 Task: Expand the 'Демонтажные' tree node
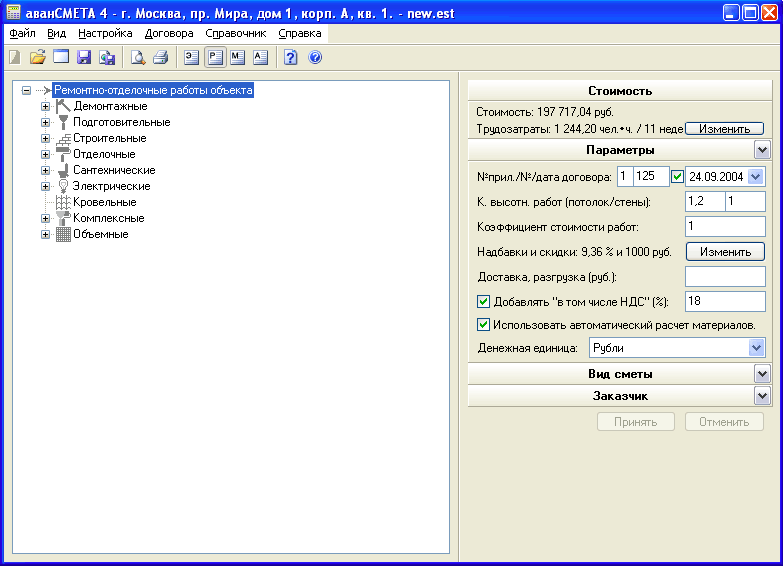(x=45, y=106)
